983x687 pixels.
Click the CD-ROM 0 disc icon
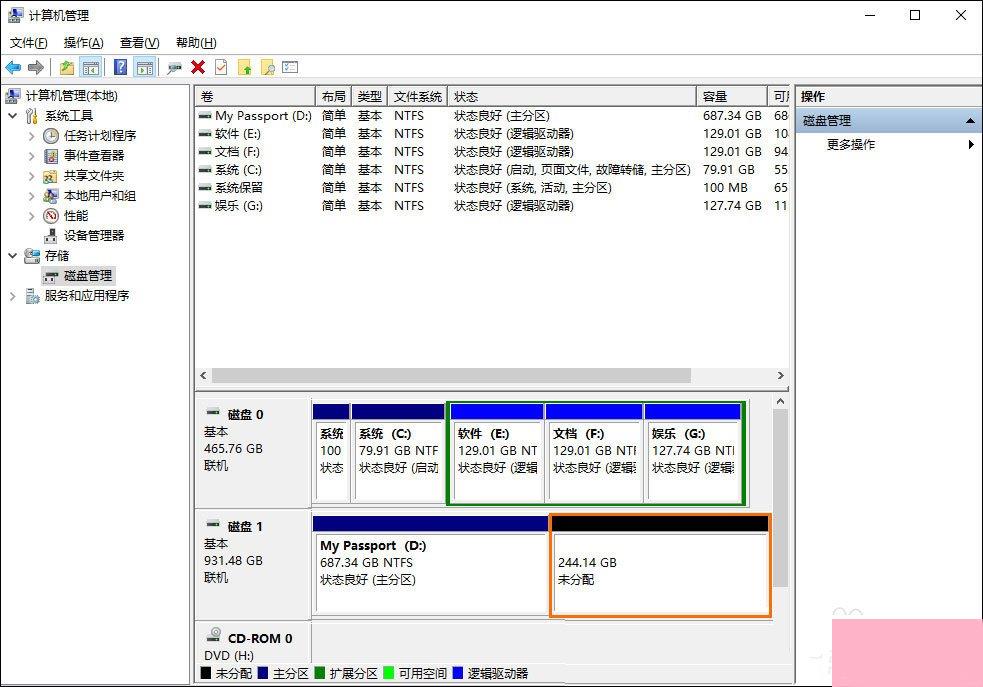tap(214, 634)
